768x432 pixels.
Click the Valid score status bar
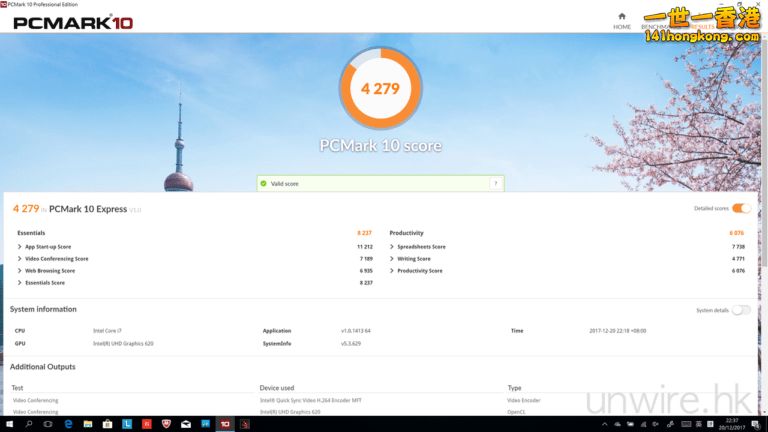tap(380, 184)
